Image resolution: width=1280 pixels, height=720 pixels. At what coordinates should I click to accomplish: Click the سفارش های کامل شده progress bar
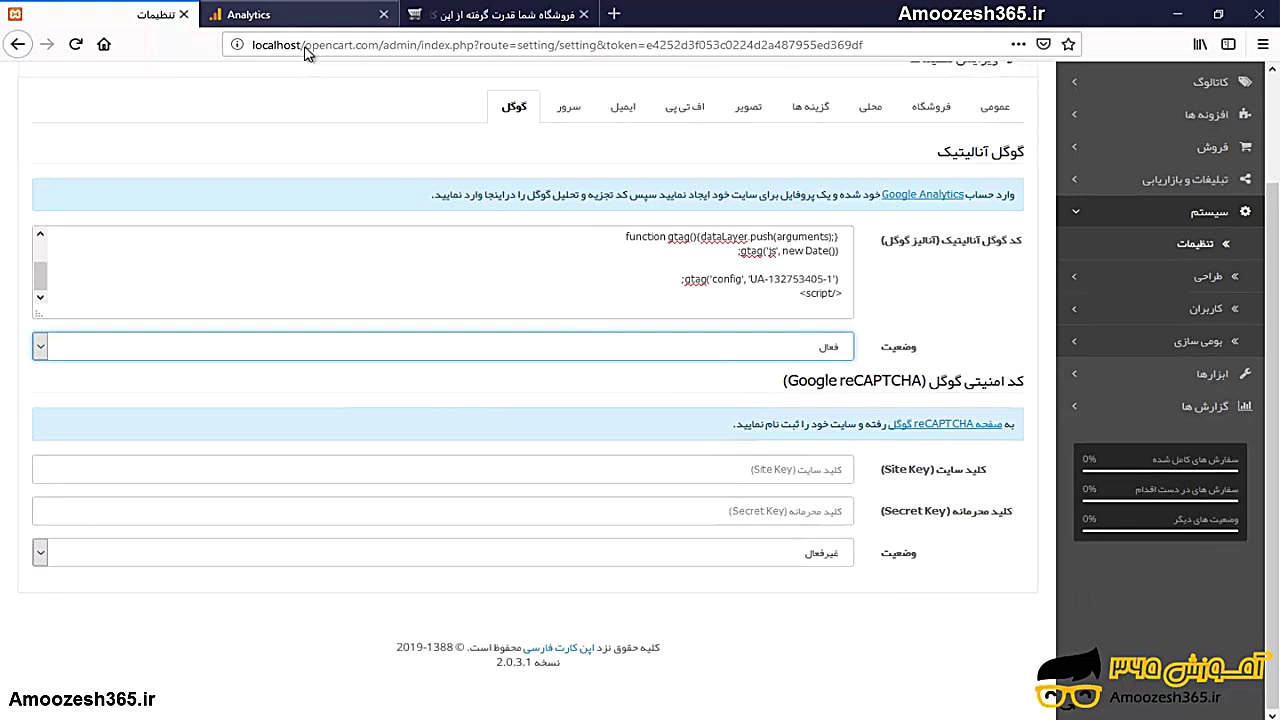[1160, 470]
